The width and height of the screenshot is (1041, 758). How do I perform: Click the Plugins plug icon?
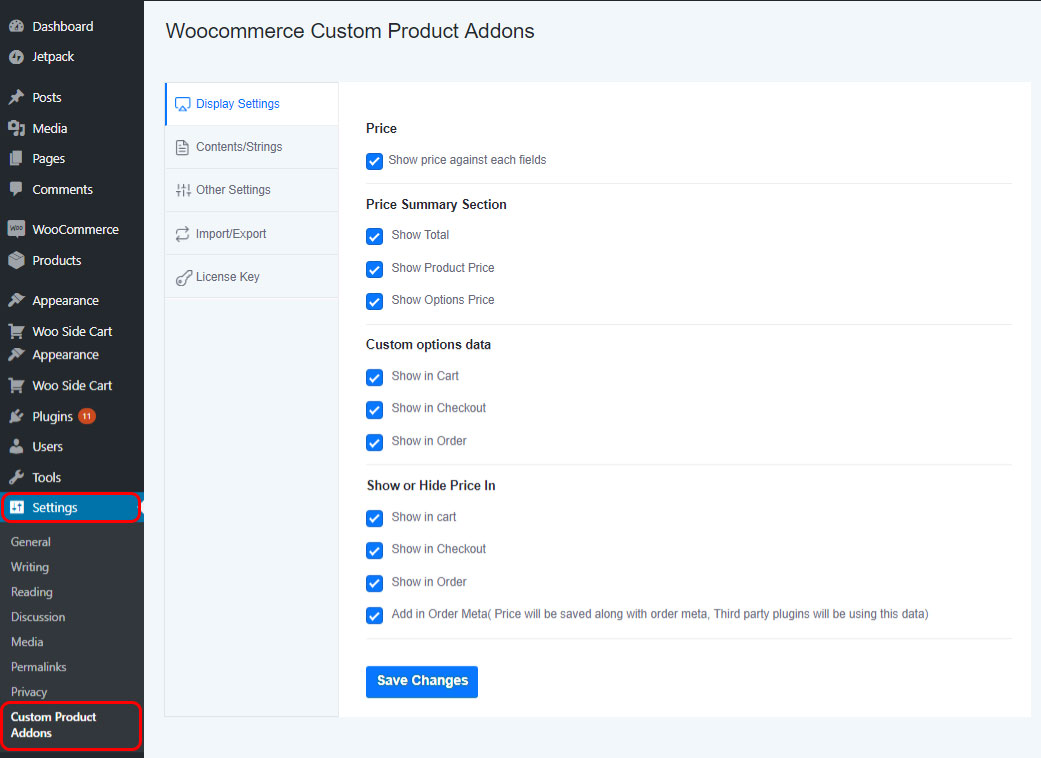tap(17, 416)
